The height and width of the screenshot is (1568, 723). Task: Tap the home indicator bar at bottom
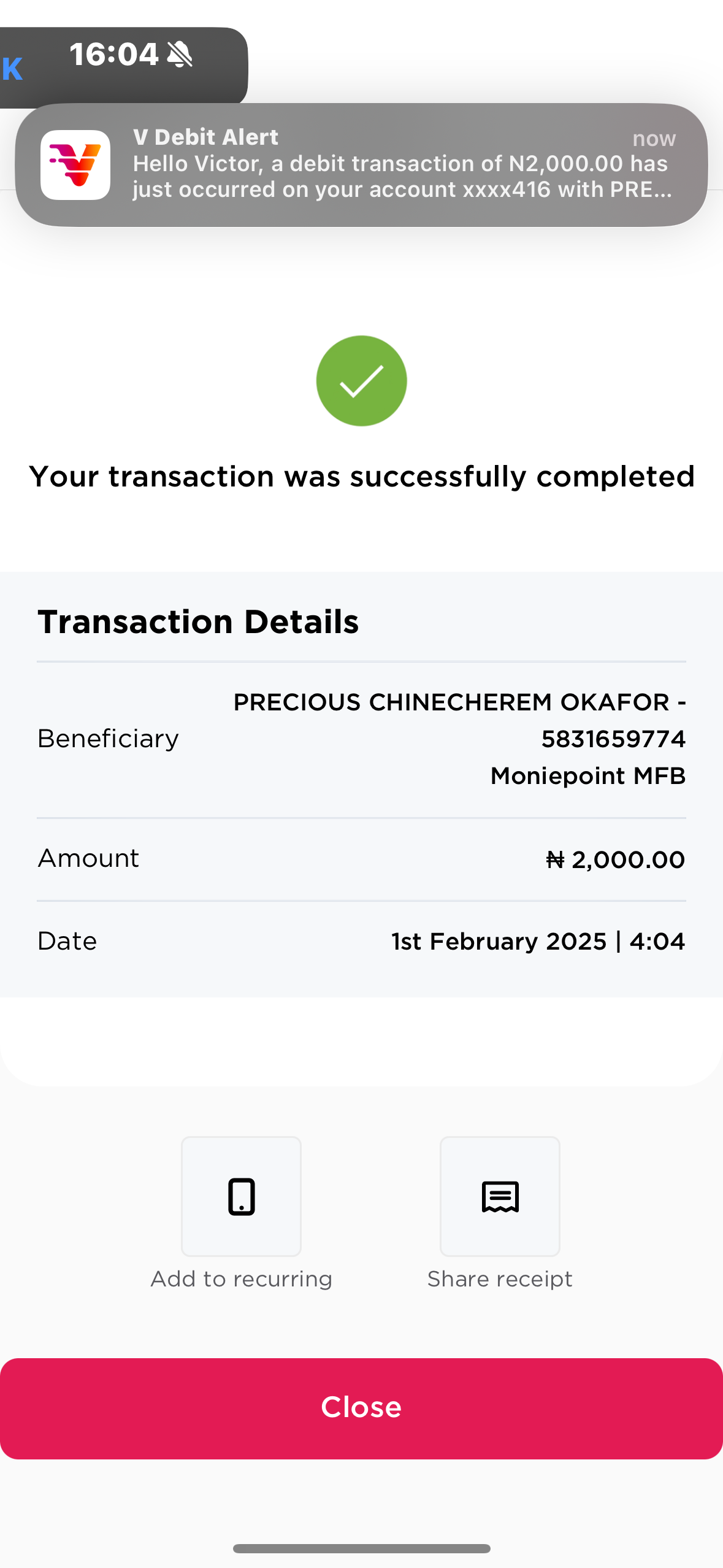[361, 1548]
